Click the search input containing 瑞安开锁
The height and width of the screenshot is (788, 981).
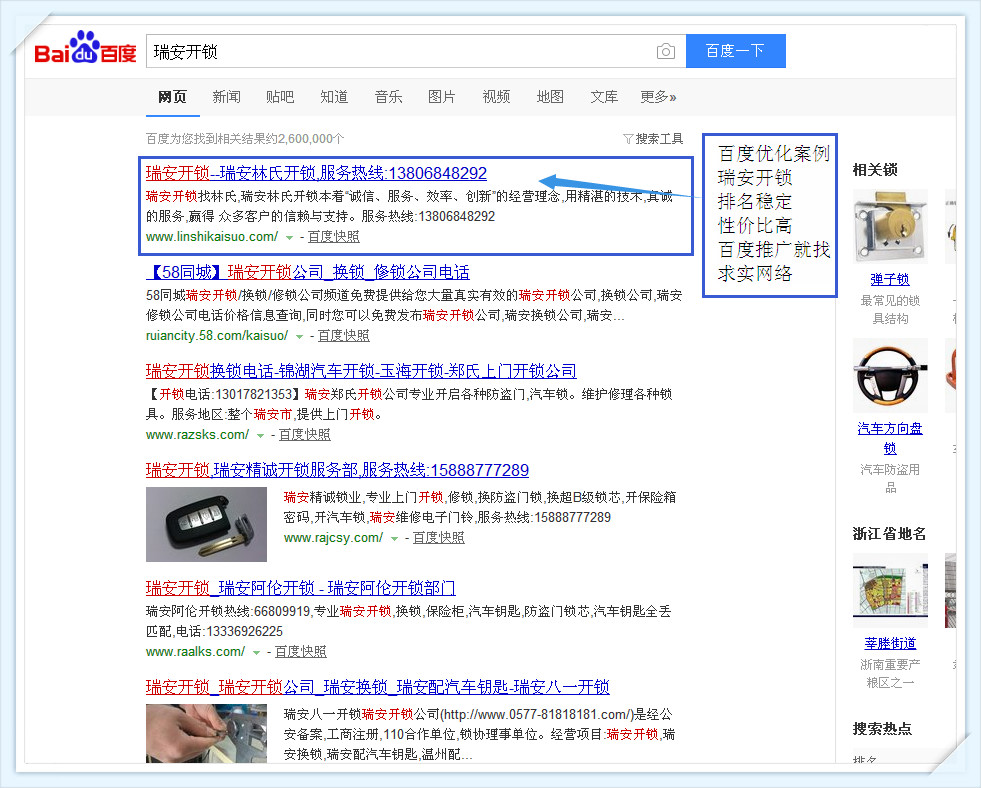click(400, 52)
